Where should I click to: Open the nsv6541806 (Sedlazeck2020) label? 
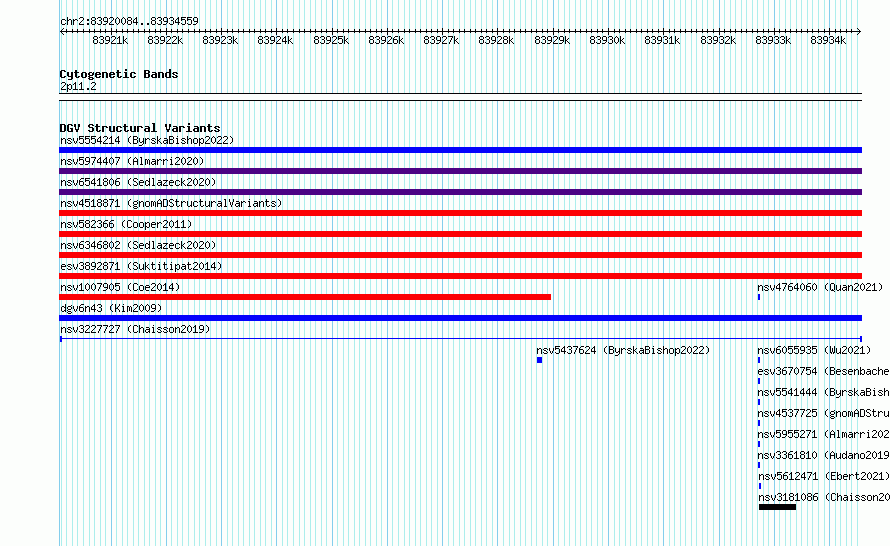tap(138, 182)
